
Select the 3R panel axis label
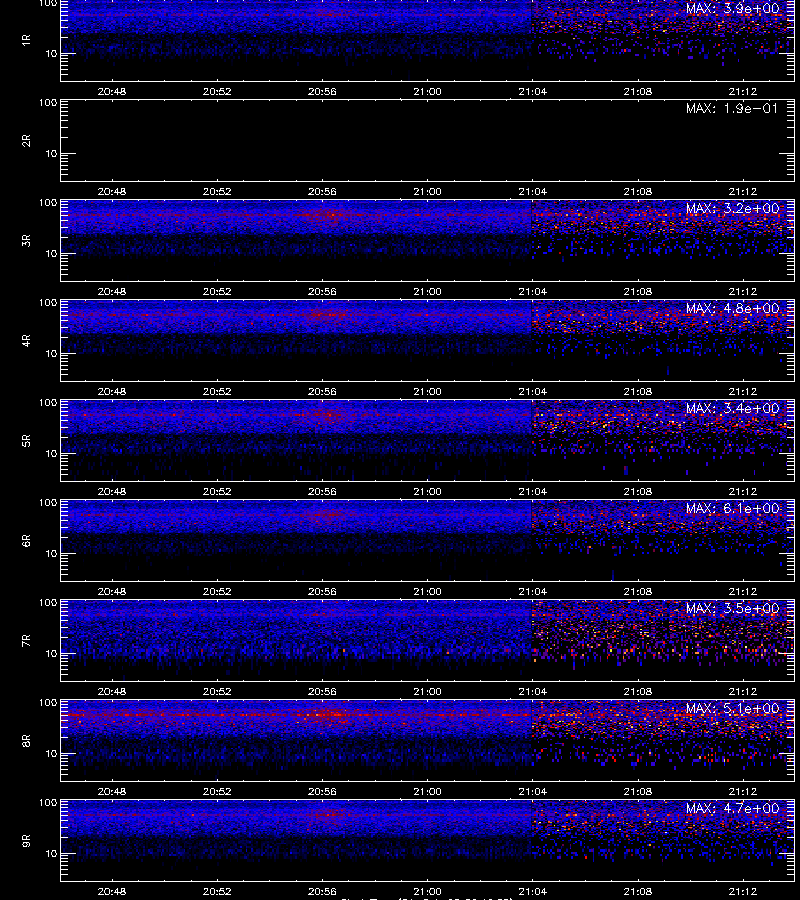pos(26,240)
